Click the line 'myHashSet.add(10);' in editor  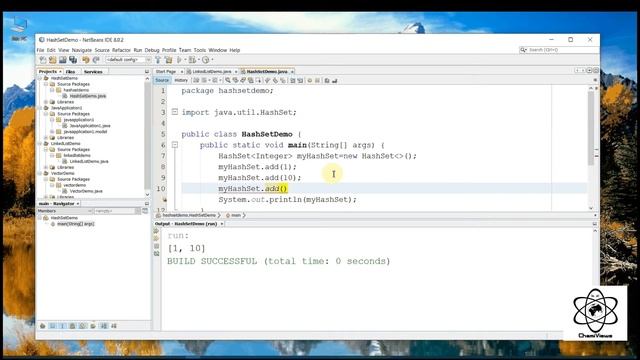(260, 178)
